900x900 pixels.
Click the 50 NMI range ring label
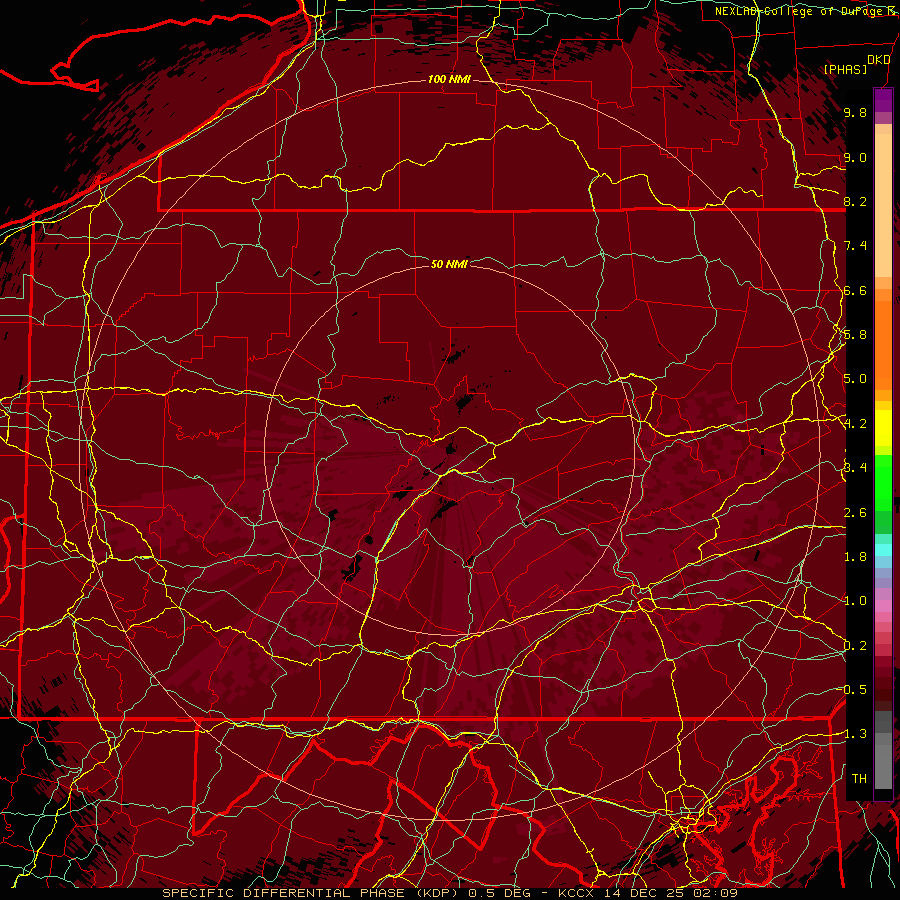pyautogui.click(x=449, y=264)
